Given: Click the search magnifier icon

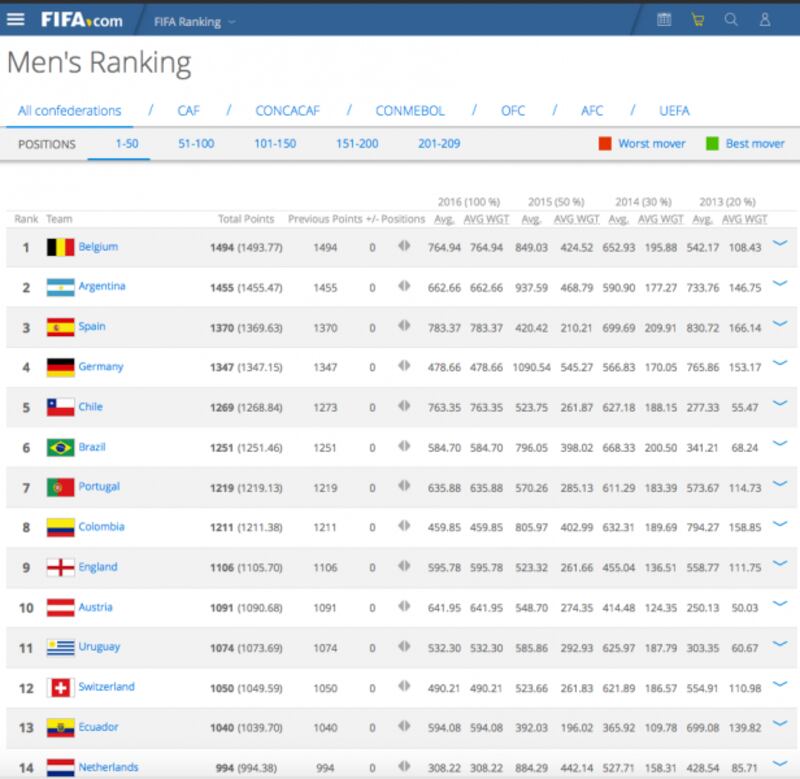Looking at the screenshot, I should coord(731,20).
